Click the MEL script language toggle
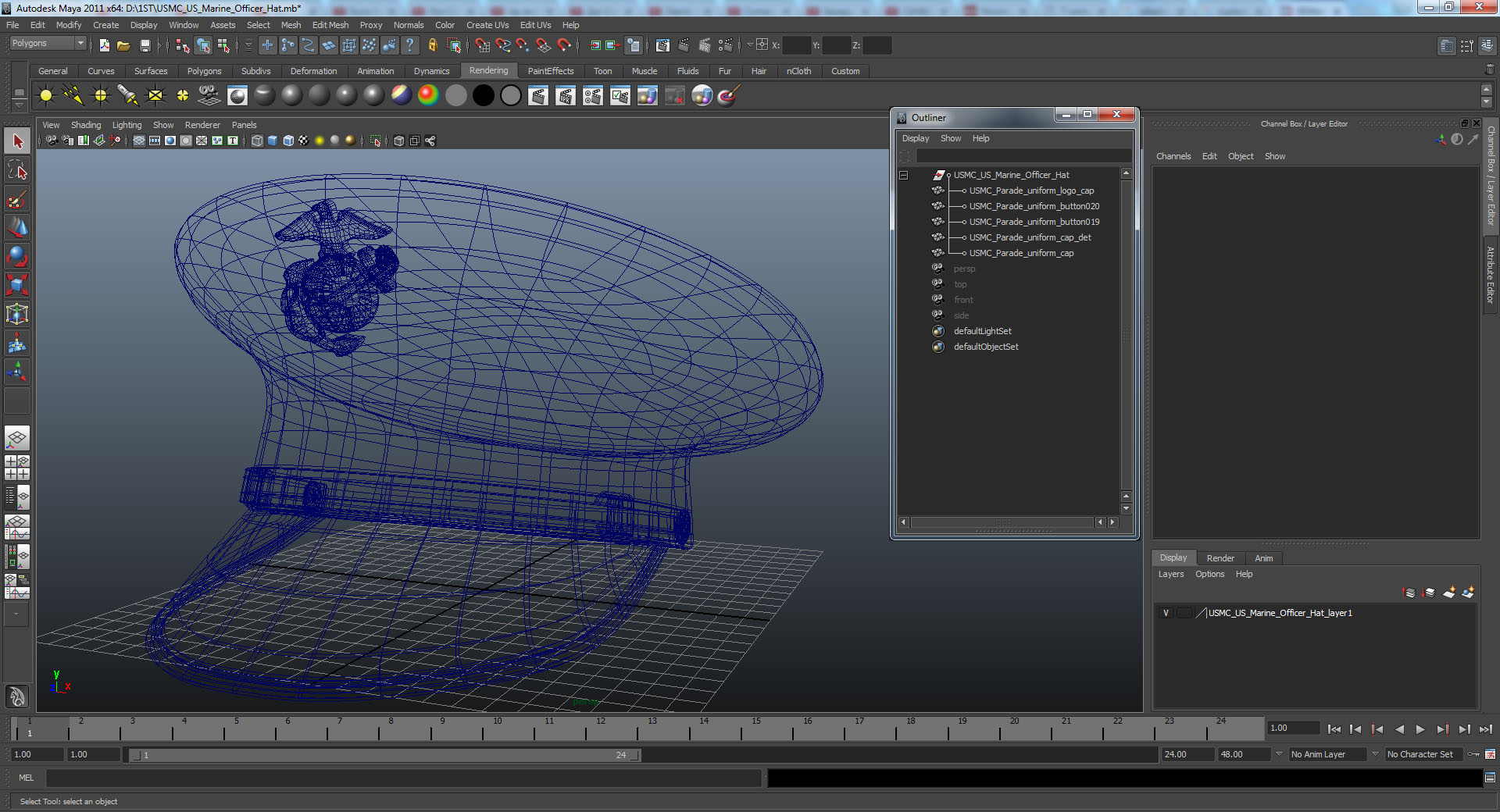 pyautogui.click(x=27, y=778)
